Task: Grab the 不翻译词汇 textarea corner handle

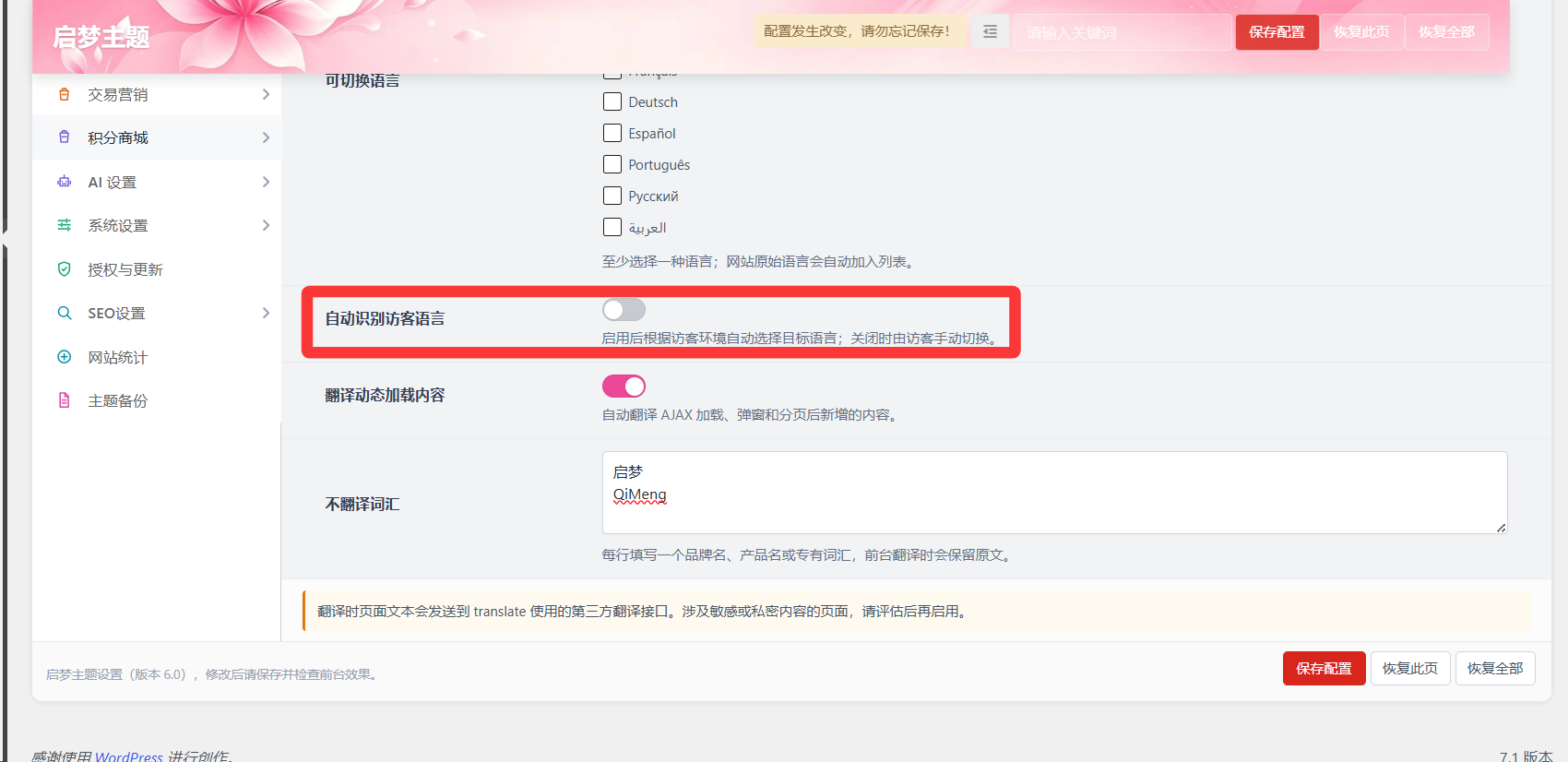Action: 1501,528
